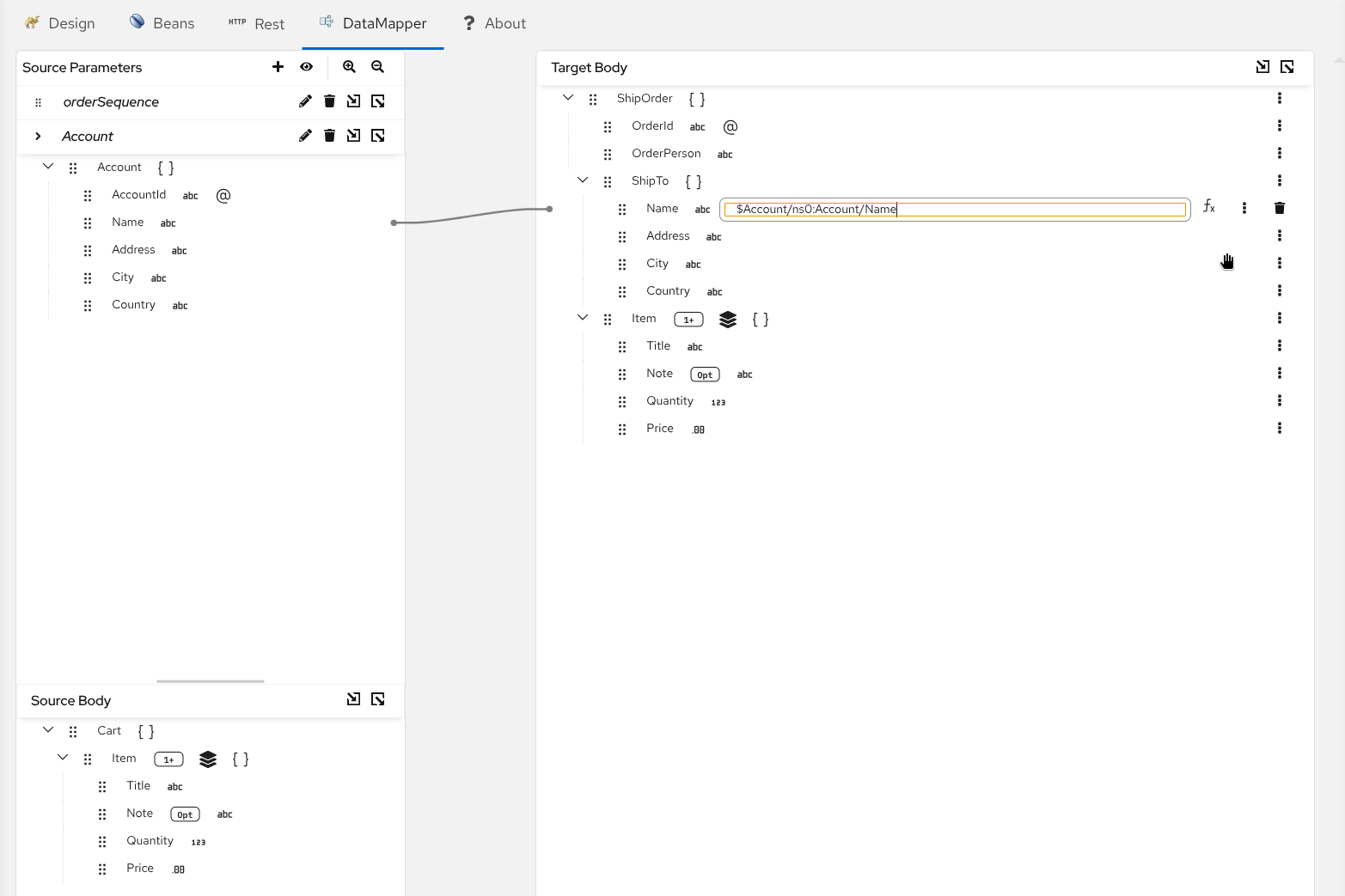Detach schema from Target Body

tap(1287, 67)
